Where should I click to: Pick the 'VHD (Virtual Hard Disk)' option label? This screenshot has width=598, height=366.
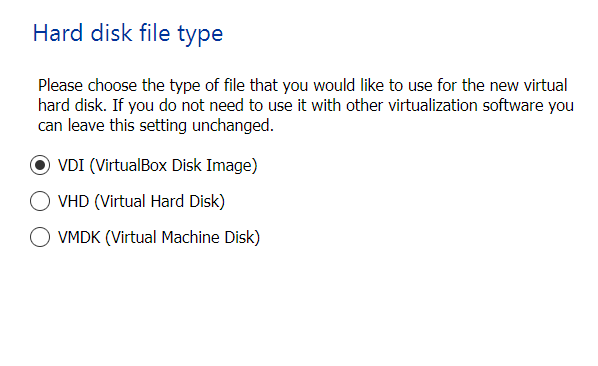click(141, 201)
